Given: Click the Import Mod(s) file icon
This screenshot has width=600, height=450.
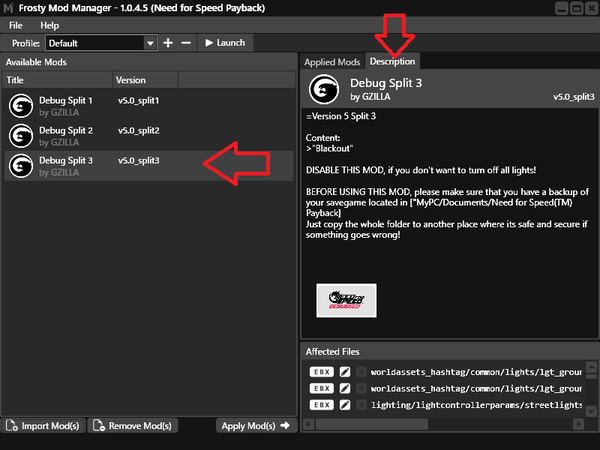Looking at the screenshot, I should tap(12, 426).
